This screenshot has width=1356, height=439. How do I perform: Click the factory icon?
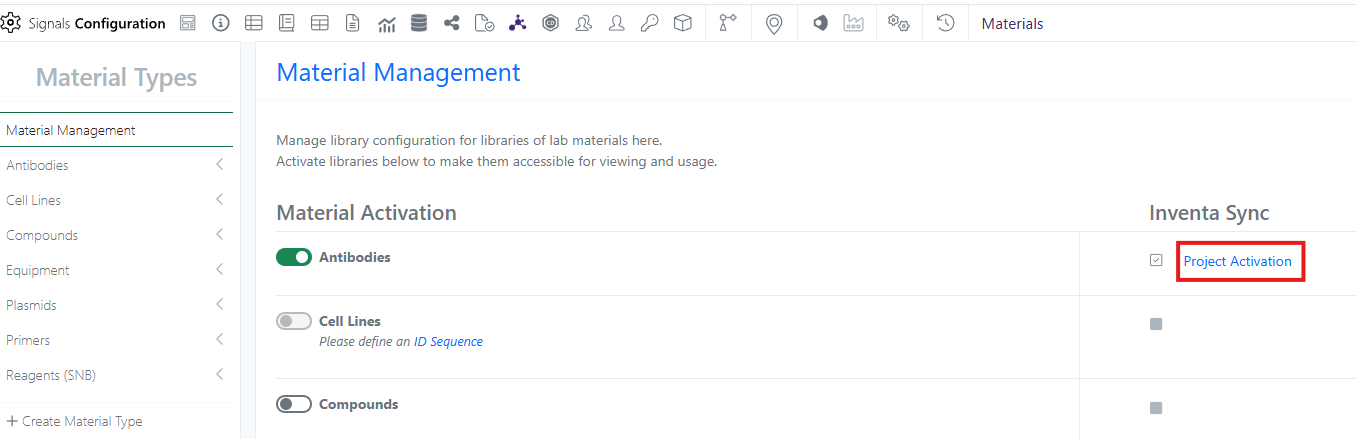click(853, 23)
